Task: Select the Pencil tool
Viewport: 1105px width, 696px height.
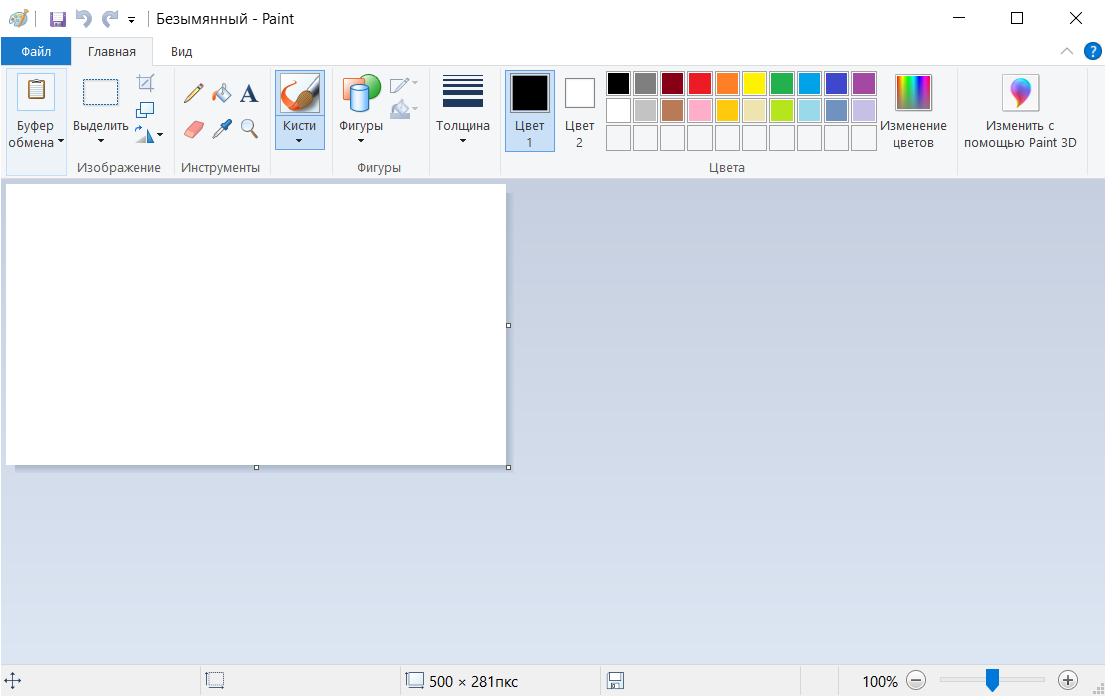Action: (x=192, y=91)
